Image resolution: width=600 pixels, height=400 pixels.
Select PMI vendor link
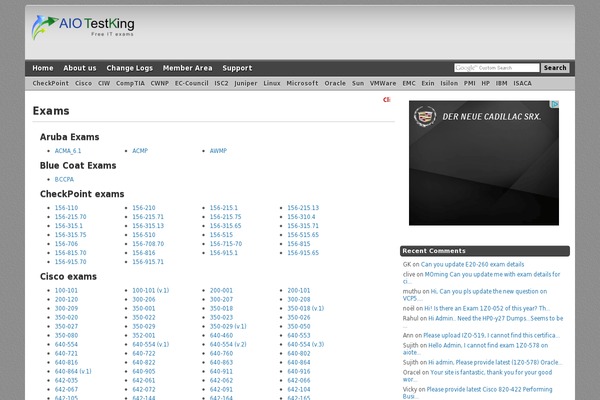coord(470,83)
